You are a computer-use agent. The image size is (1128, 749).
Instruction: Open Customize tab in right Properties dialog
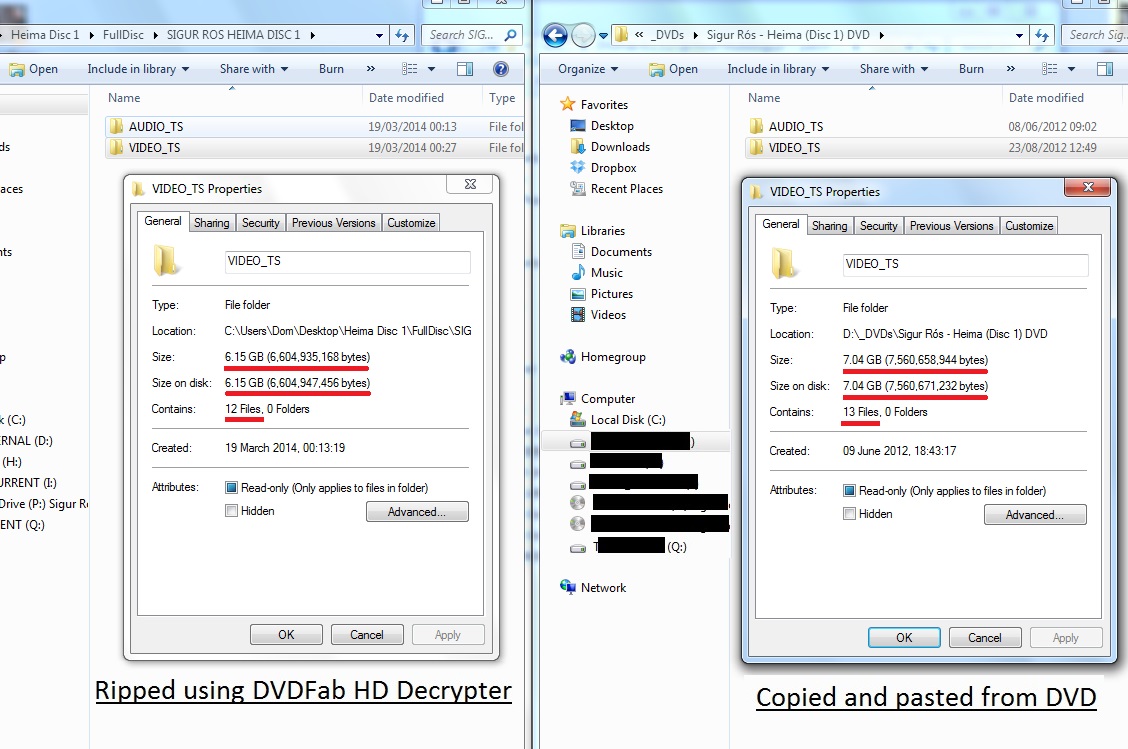1029,226
